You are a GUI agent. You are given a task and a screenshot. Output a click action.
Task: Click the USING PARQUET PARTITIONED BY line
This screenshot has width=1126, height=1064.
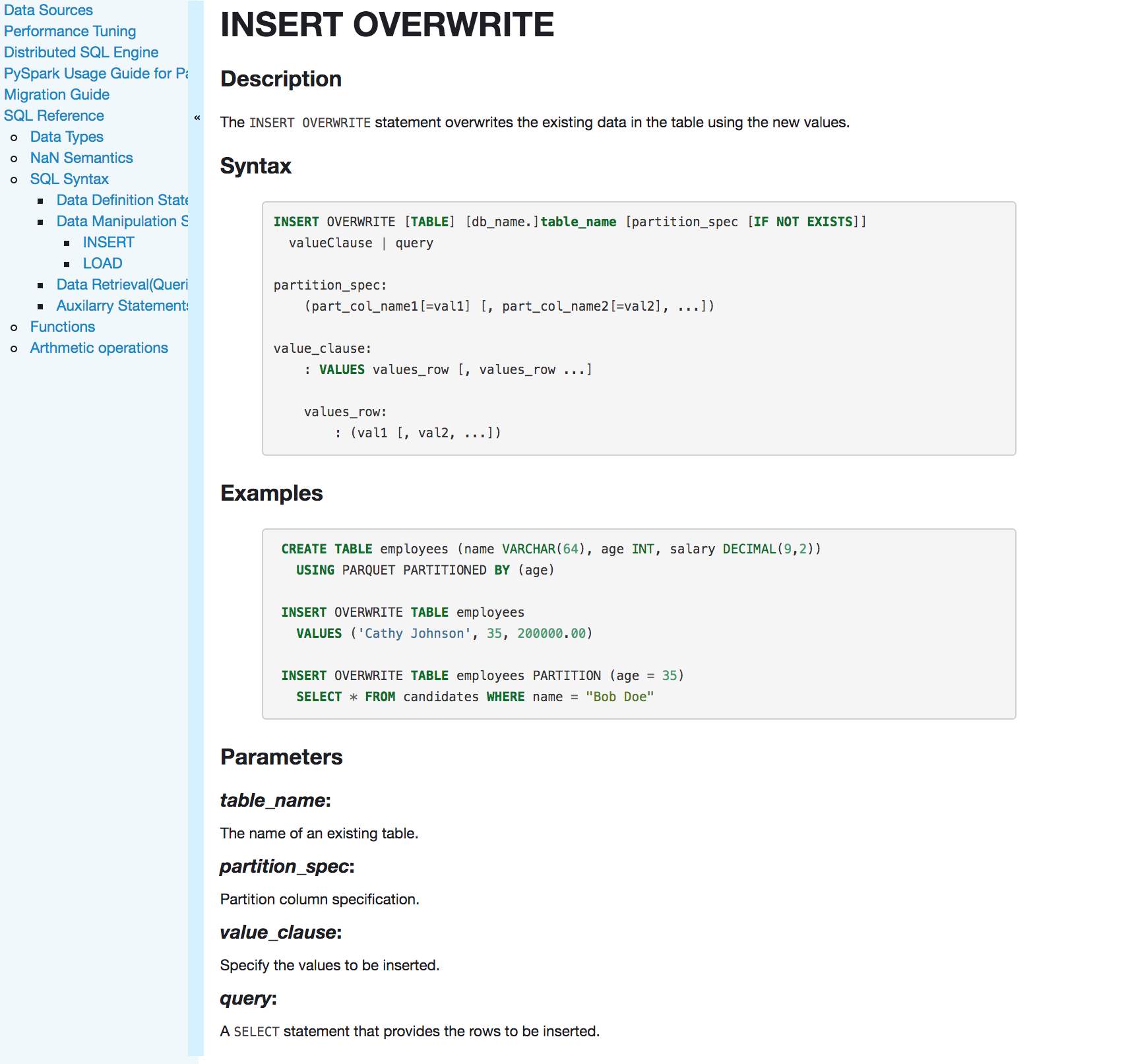425,570
